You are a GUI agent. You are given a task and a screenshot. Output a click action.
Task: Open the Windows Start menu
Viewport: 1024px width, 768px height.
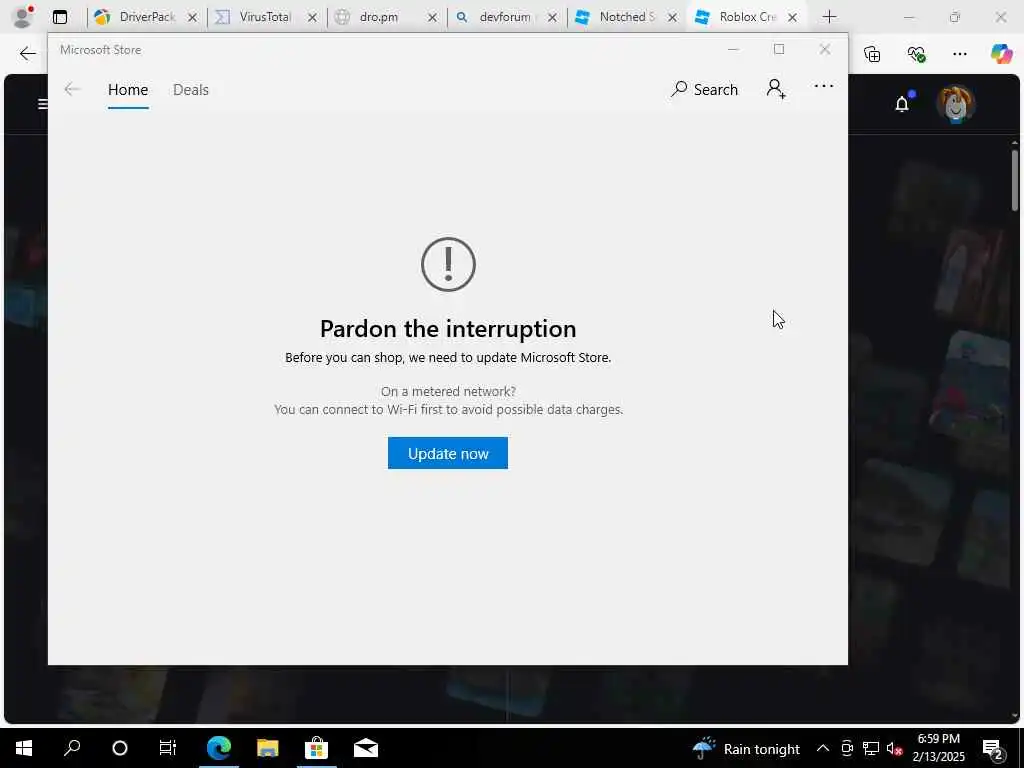pyautogui.click(x=24, y=748)
